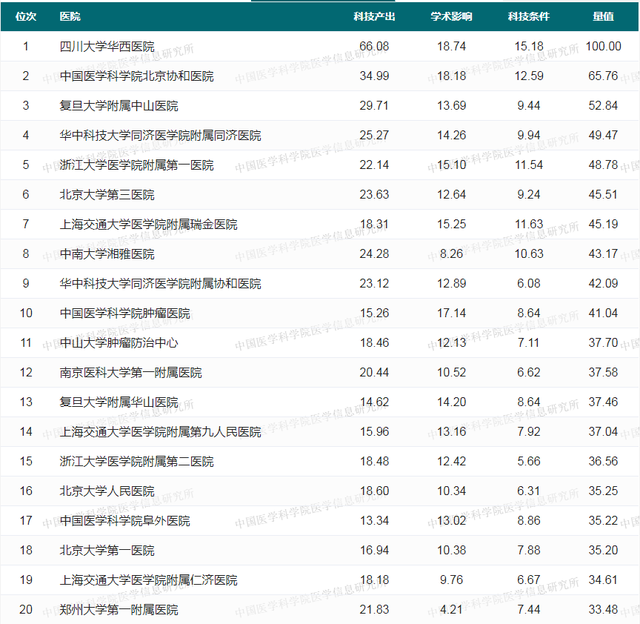640x624 pixels.
Task: Click the 13.16 学术影响 cell
Action: click(451, 432)
